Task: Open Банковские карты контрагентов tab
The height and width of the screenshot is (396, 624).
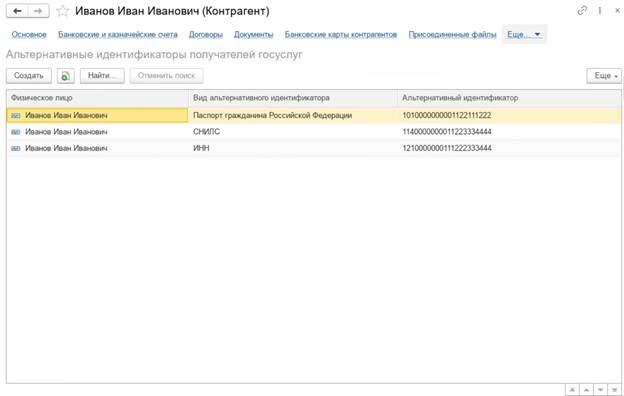Action: [341, 35]
